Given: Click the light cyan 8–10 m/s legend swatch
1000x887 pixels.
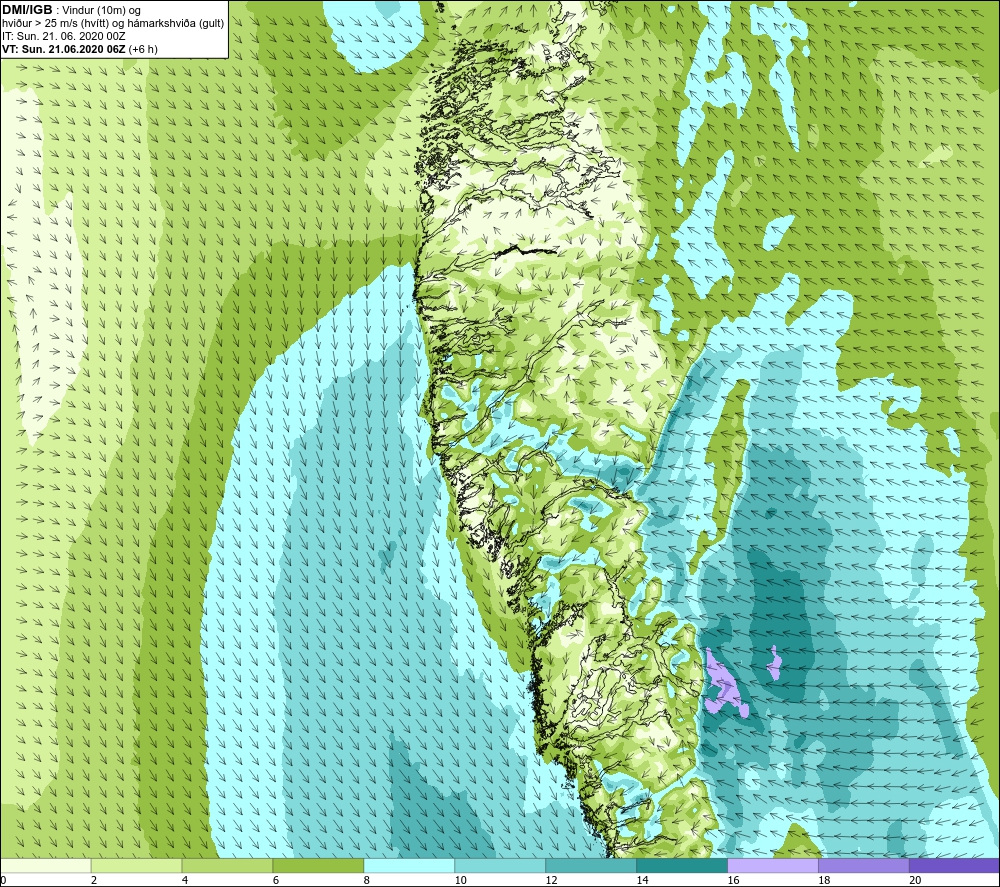Looking at the screenshot, I should [x=409, y=865].
